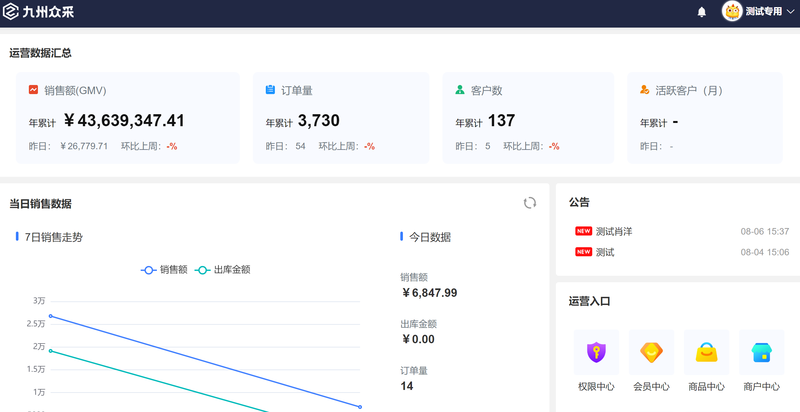This screenshot has width=800, height=412.
Task: Click the 3万 y-axis label
Action: [x=39, y=301]
